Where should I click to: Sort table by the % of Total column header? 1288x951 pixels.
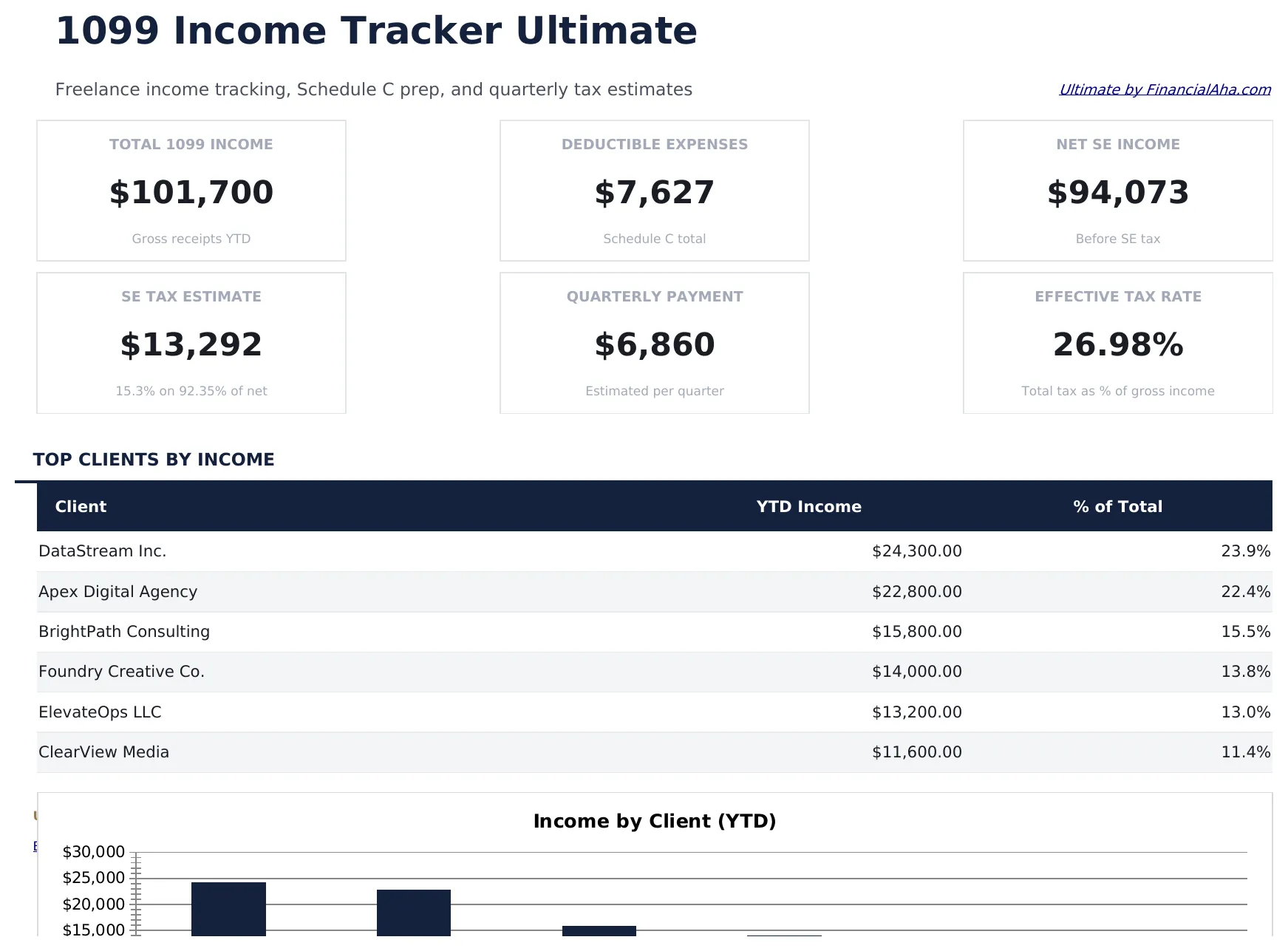tap(1117, 506)
